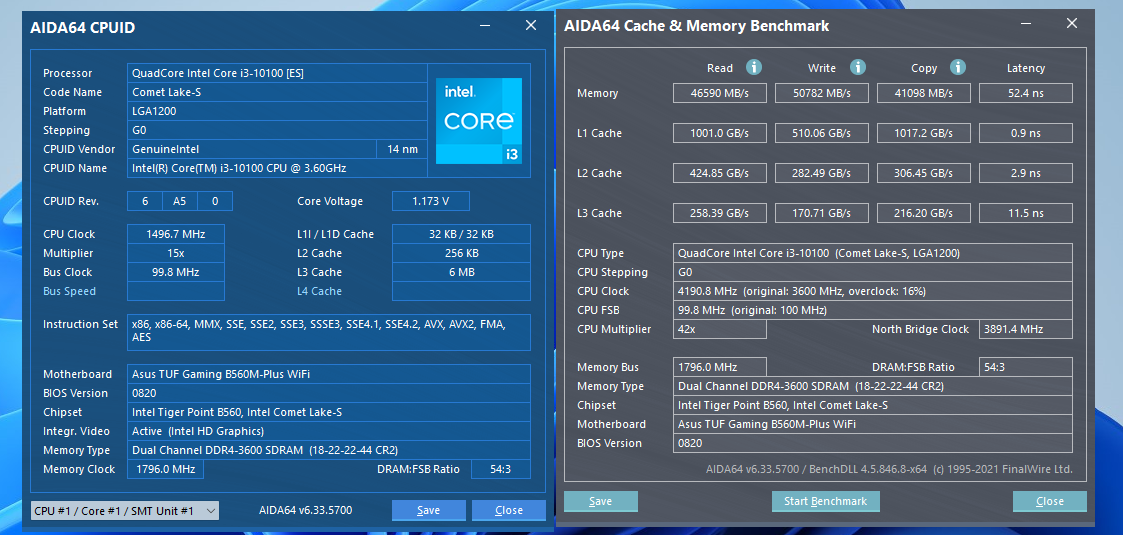Click the Code Name value Comet Lake-S
Viewport: 1123px width, 535px height.
click(x=277, y=92)
